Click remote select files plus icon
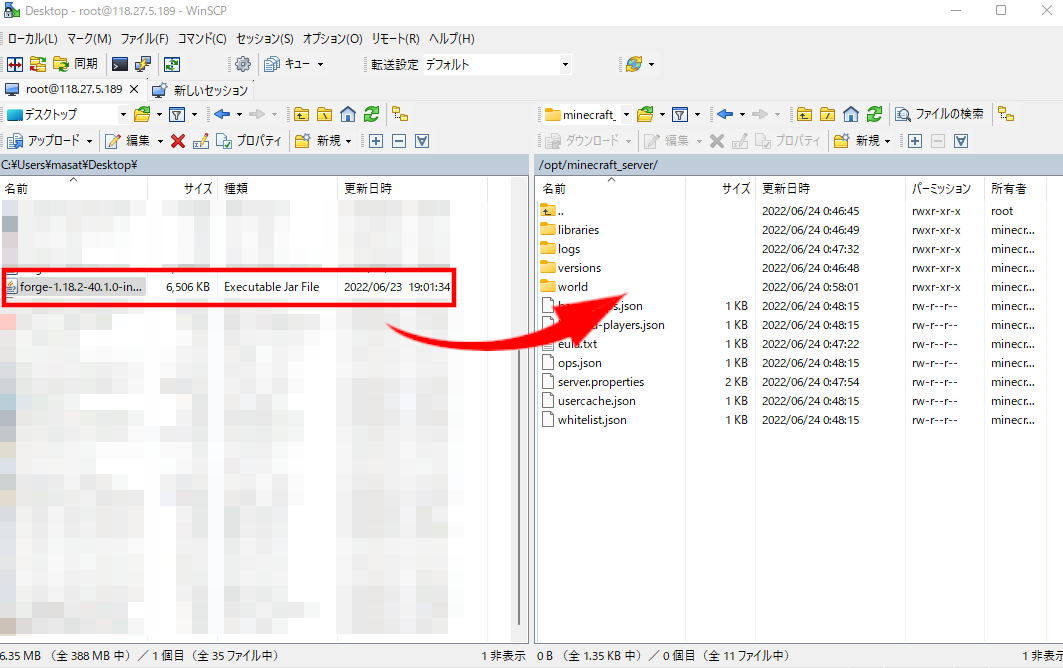This screenshot has width=1063, height=668. click(x=915, y=140)
